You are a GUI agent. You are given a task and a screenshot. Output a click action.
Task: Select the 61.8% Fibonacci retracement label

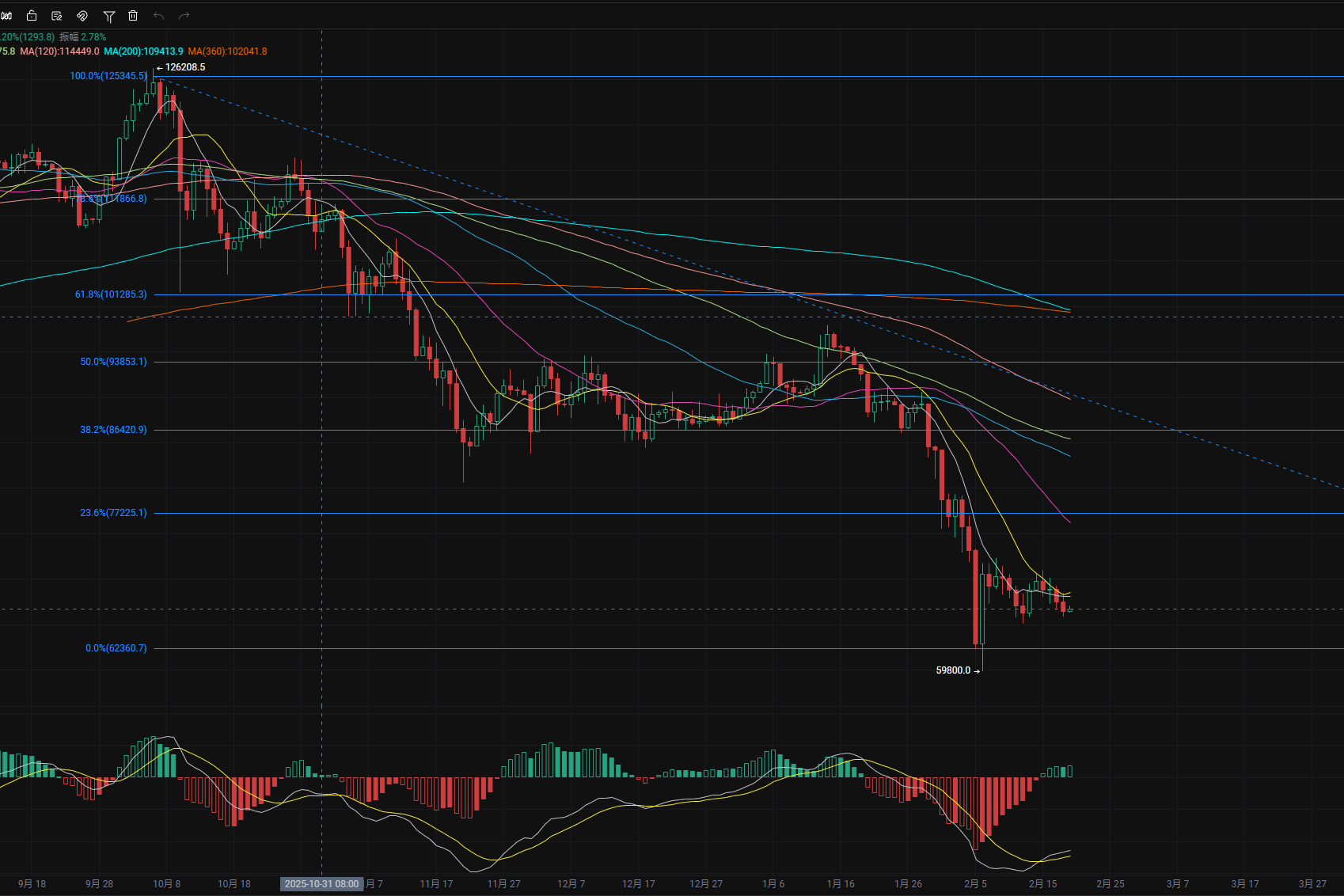(111, 294)
